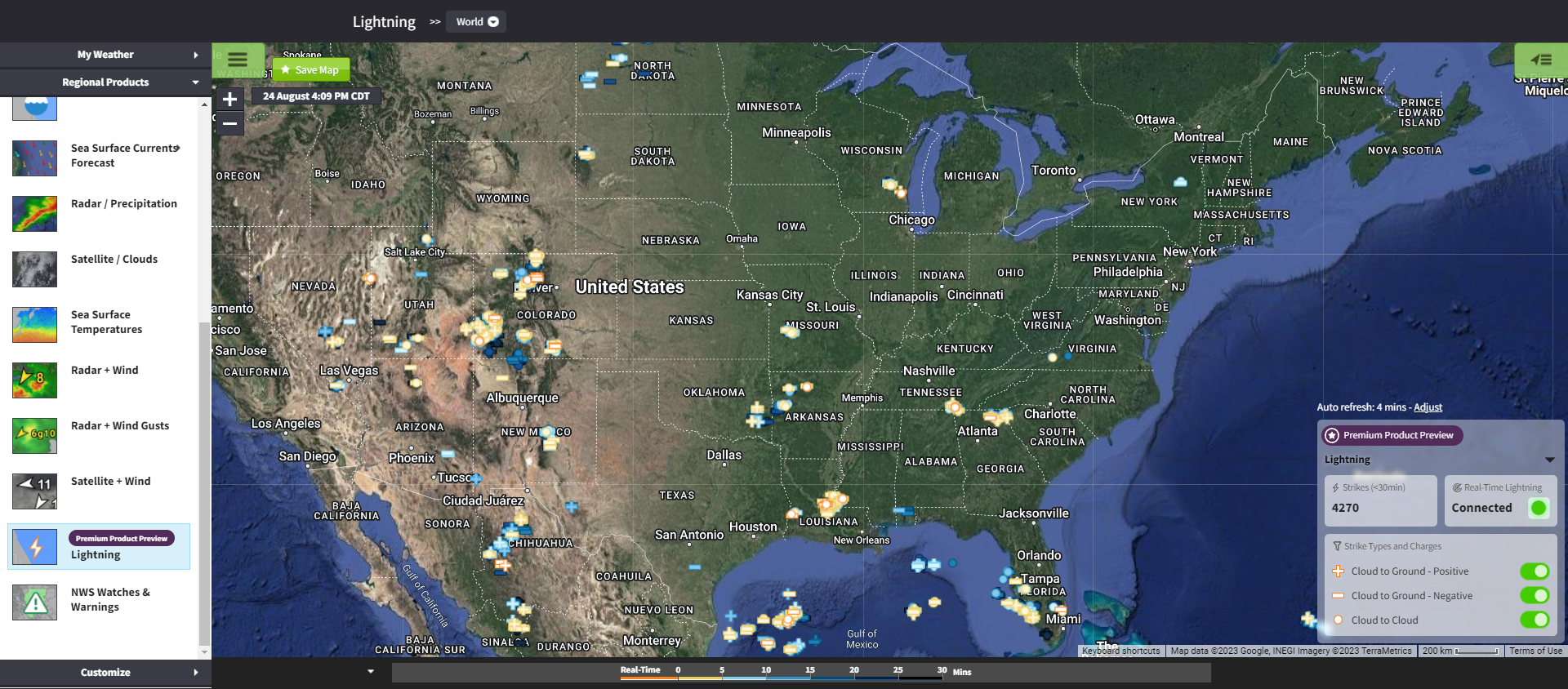Collapse the side panel with green arrow button

[x=1540, y=60]
